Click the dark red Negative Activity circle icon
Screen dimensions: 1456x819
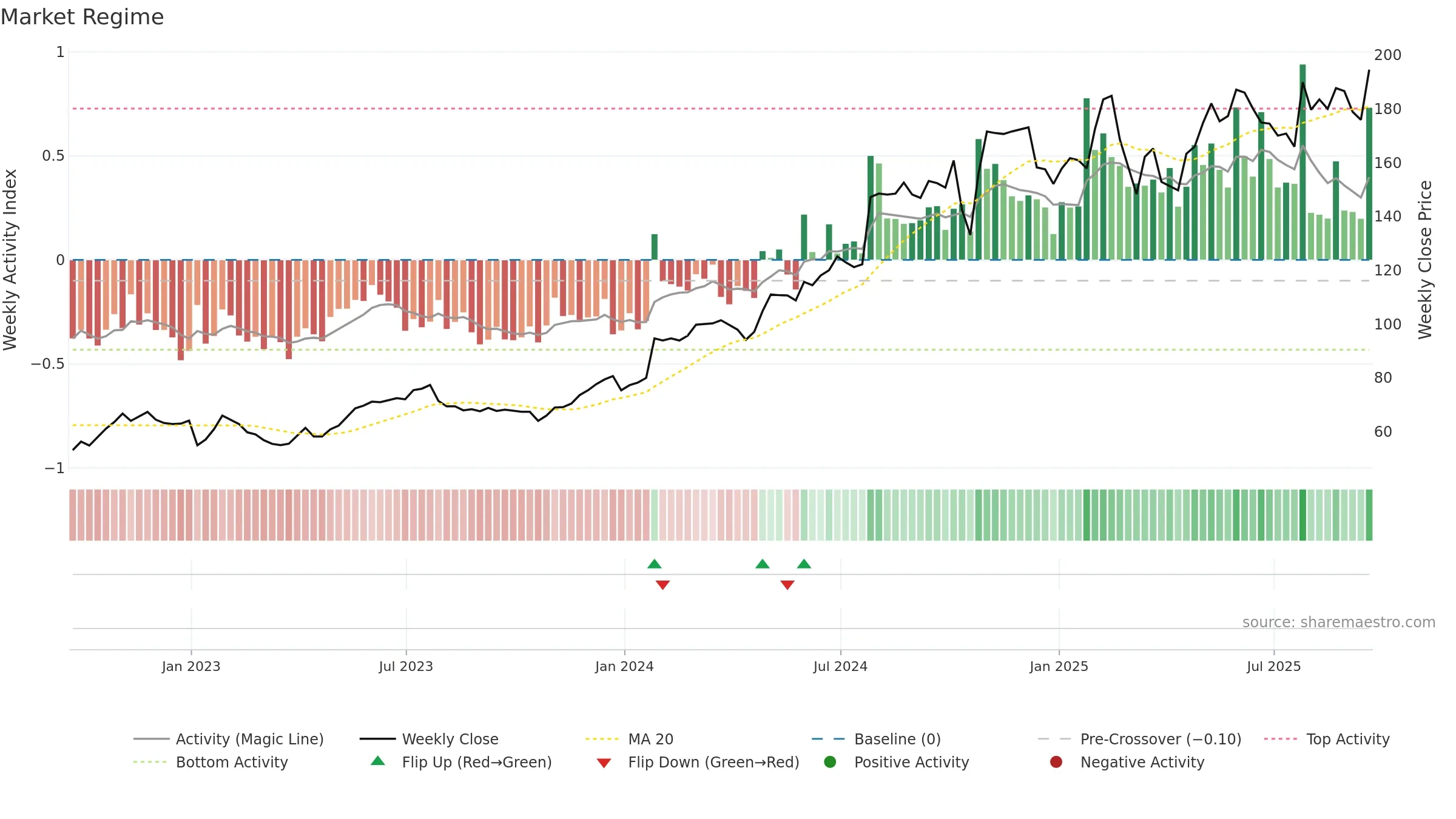pos(1056,762)
